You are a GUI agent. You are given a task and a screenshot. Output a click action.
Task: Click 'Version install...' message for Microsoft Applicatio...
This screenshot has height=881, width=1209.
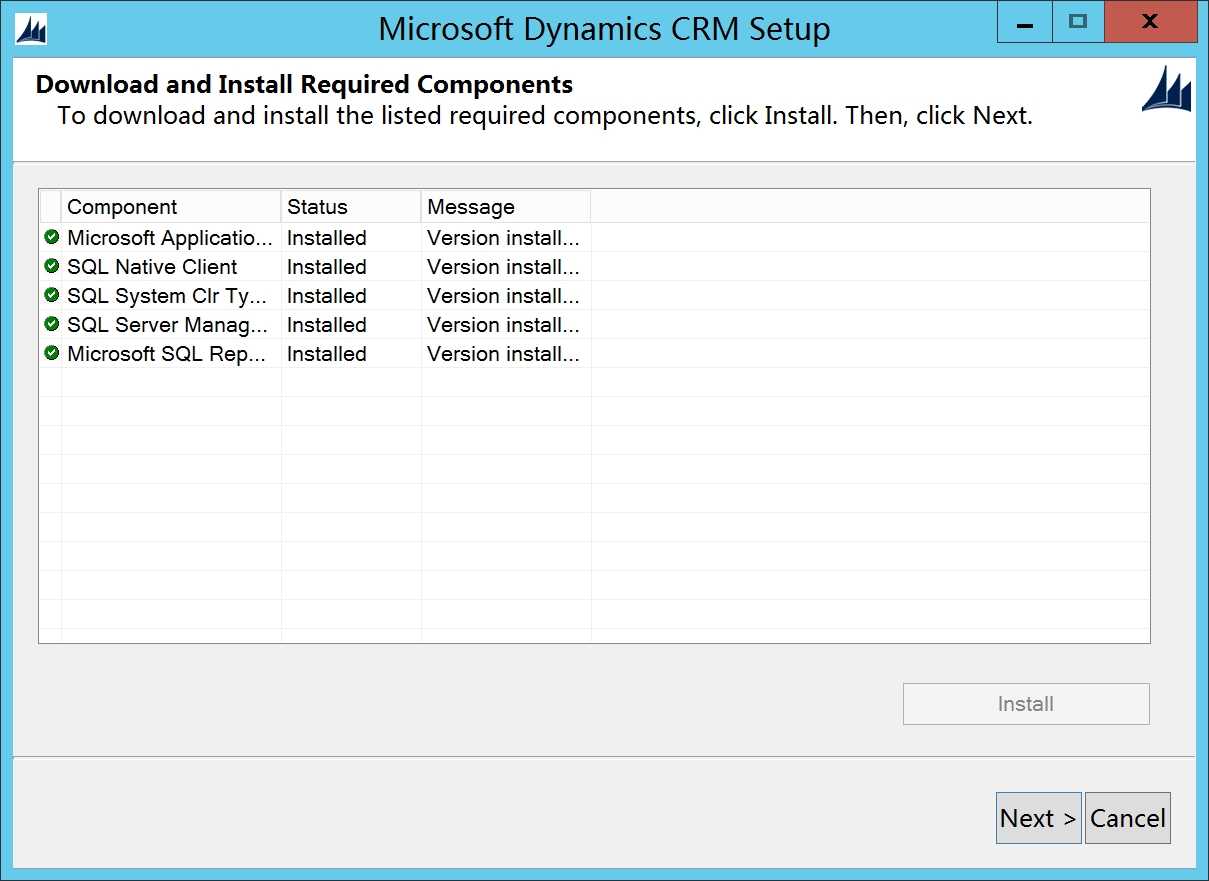[x=503, y=238]
